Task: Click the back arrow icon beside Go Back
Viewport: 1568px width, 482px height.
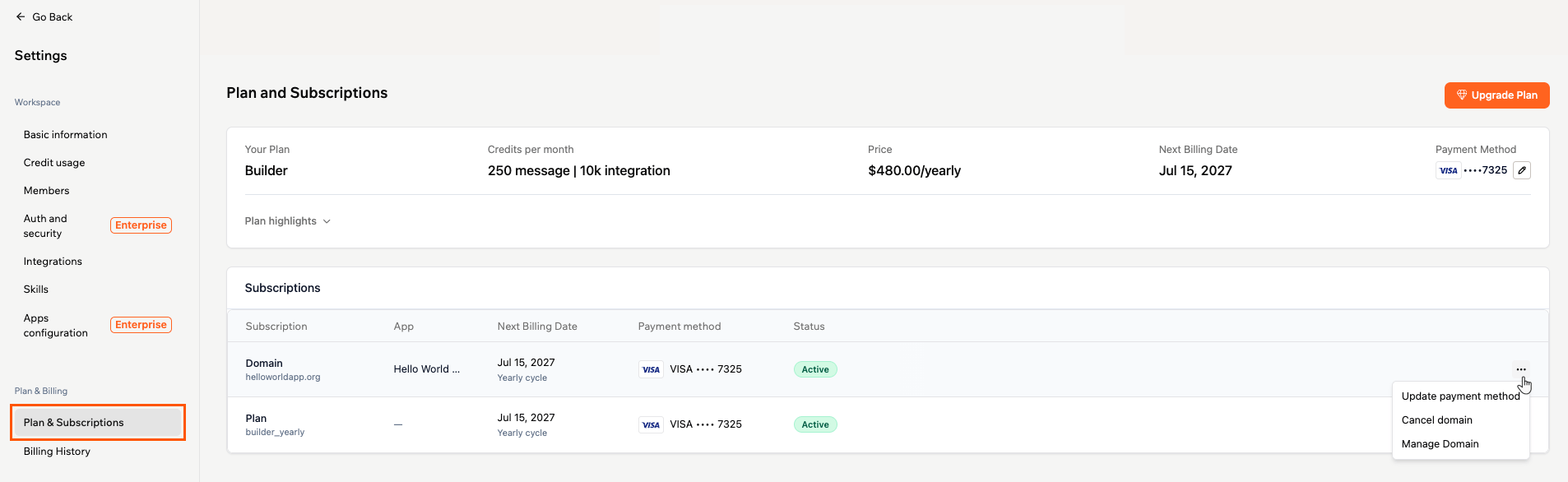Action: click(21, 16)
